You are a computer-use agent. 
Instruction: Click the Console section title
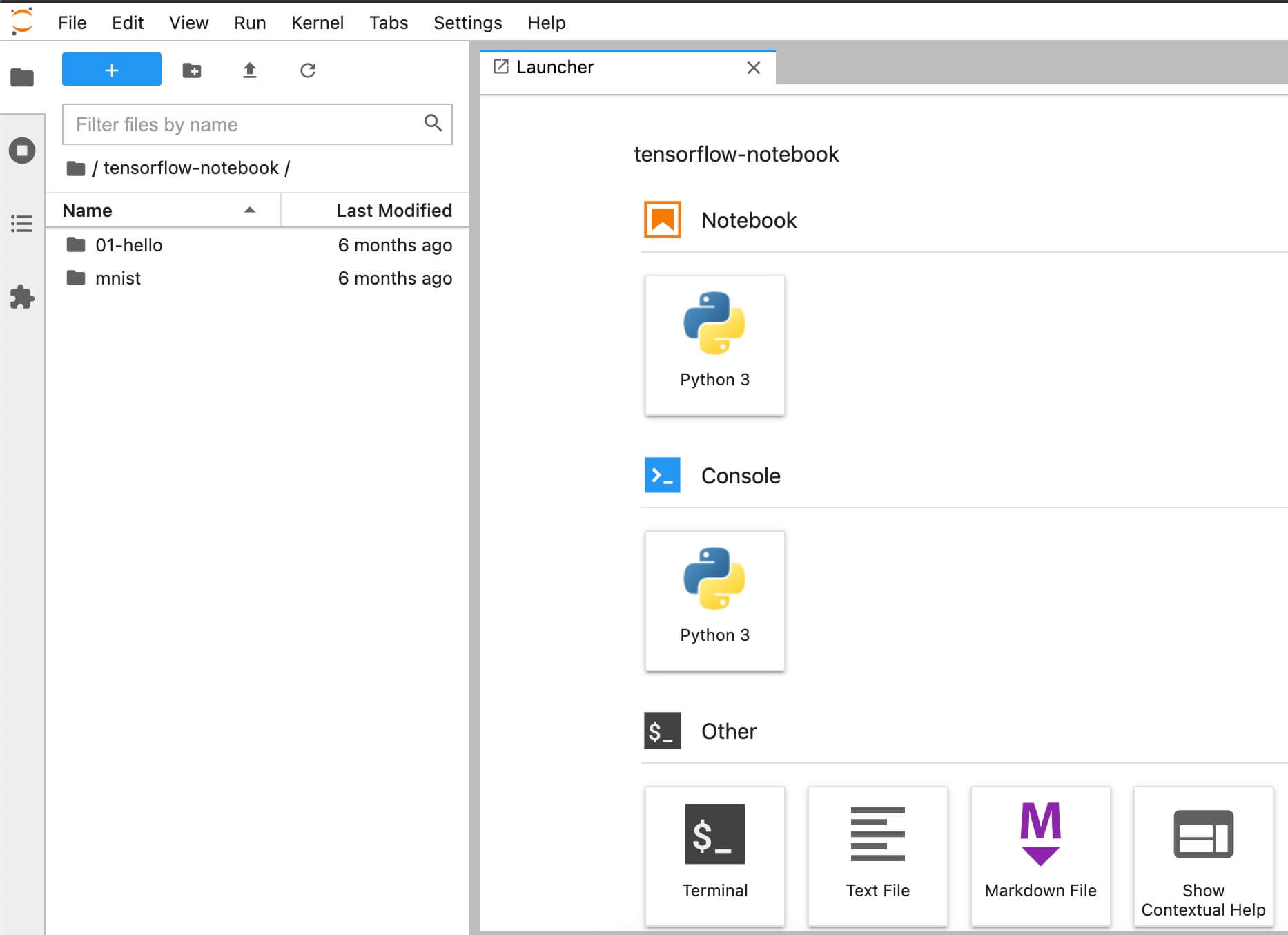click(741, 476)
